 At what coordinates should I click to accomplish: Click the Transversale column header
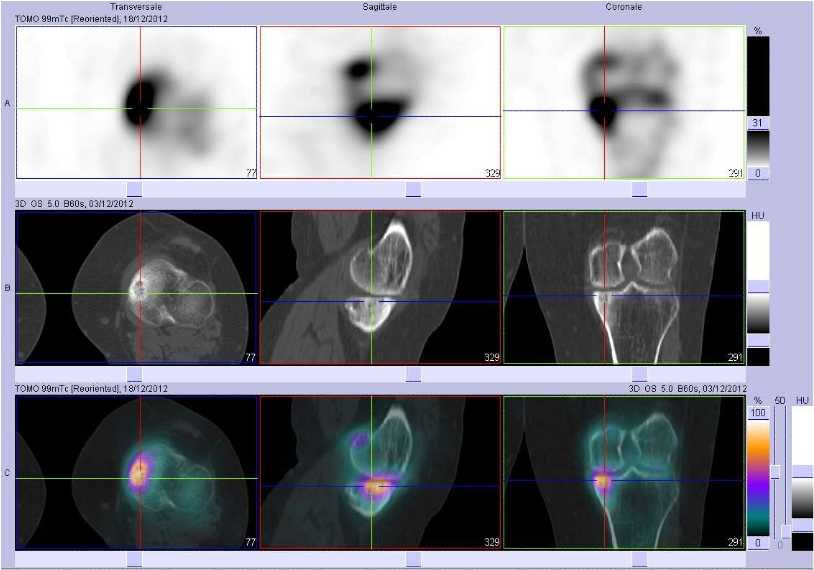pyautogui.click(x=135, y=7)
